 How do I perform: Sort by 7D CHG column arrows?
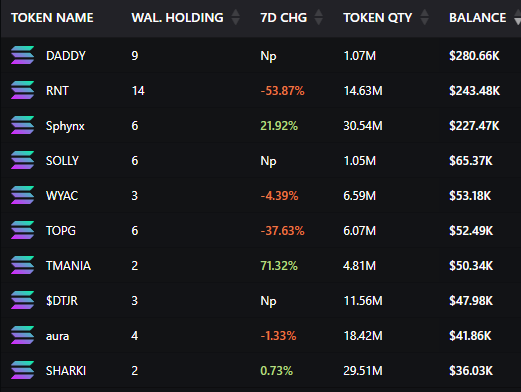coord(318,17)
